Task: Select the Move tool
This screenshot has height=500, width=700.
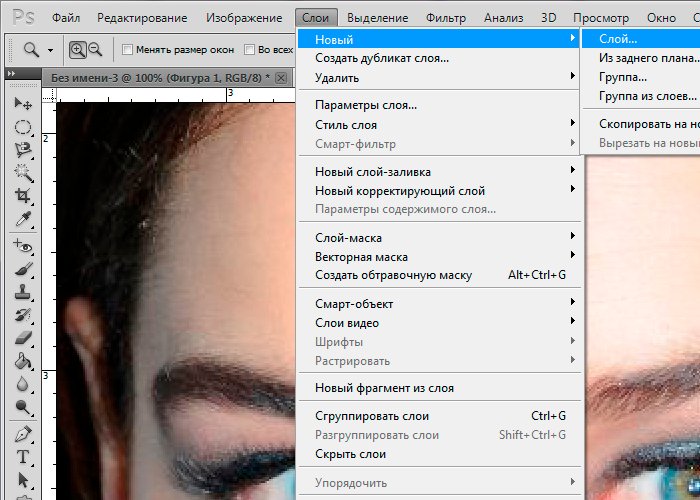Action: 22,104
